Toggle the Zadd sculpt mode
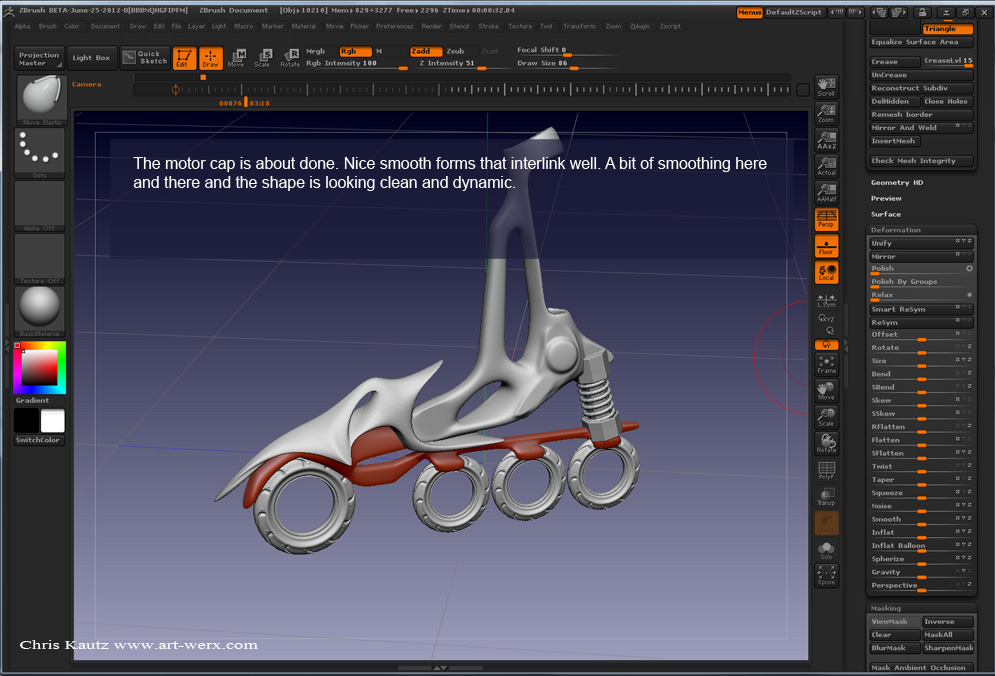Image resolution: width=995 pixels, height=676 pixels. pos(426,51)
